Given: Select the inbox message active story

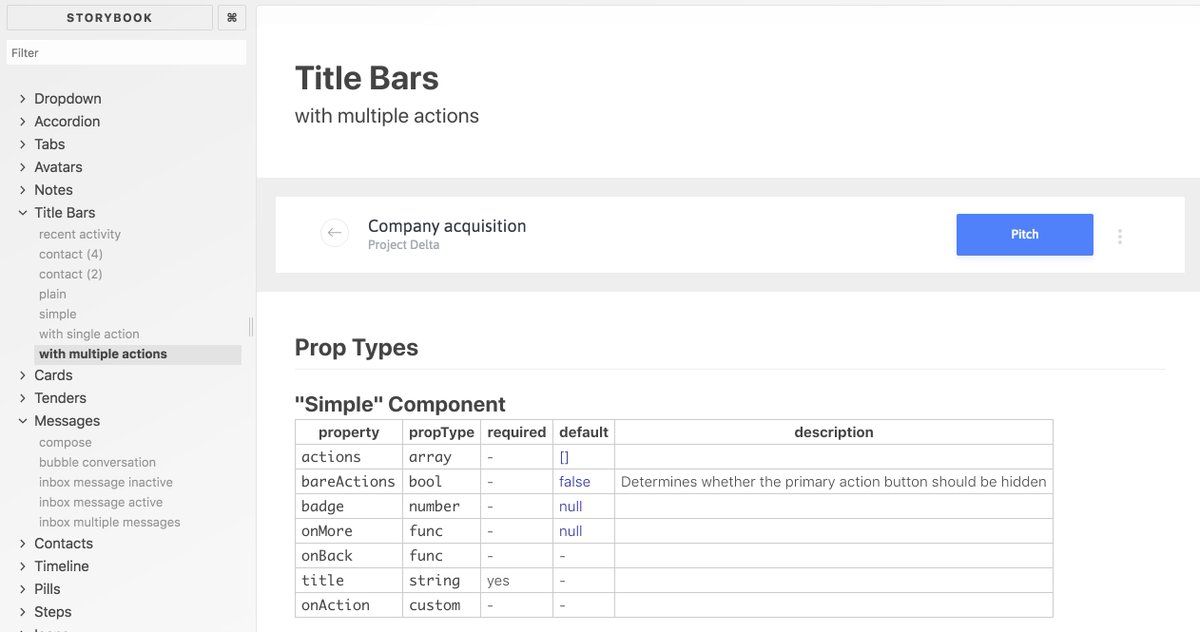Looking at the screenshot, I should [101, 502].
